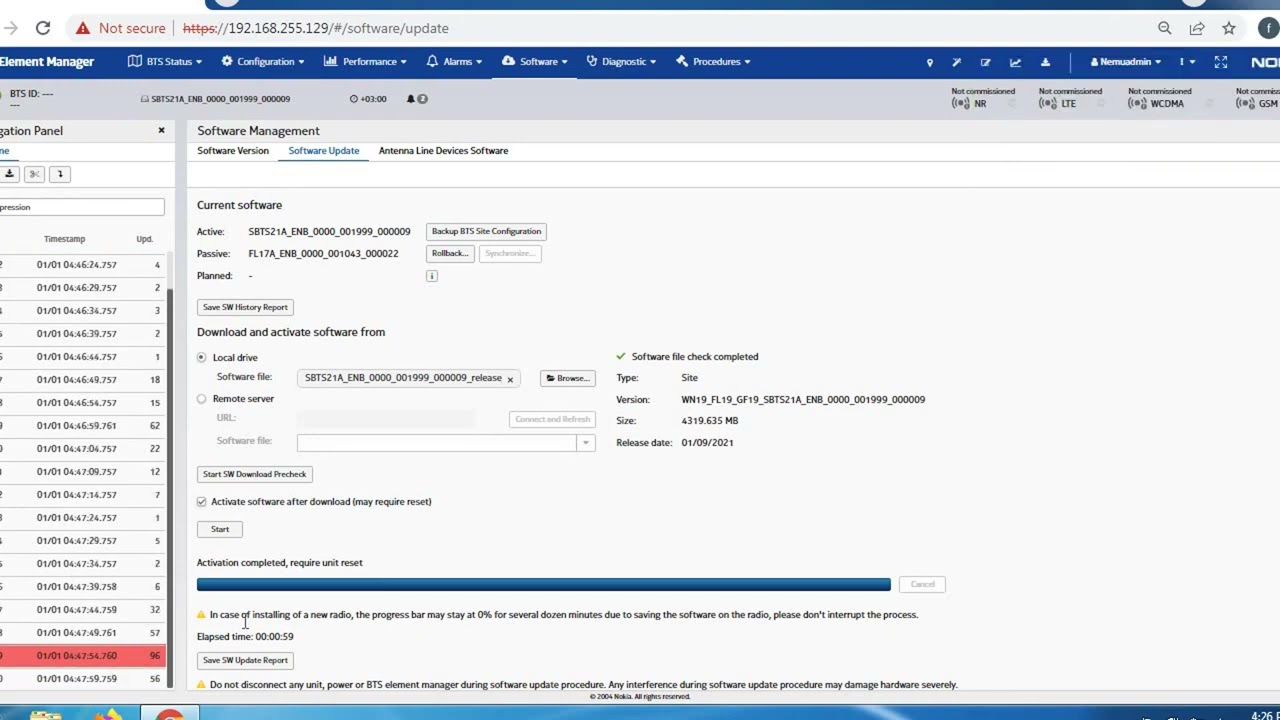Click the +03:00 time zone indicator

click(x=368, y=99)
